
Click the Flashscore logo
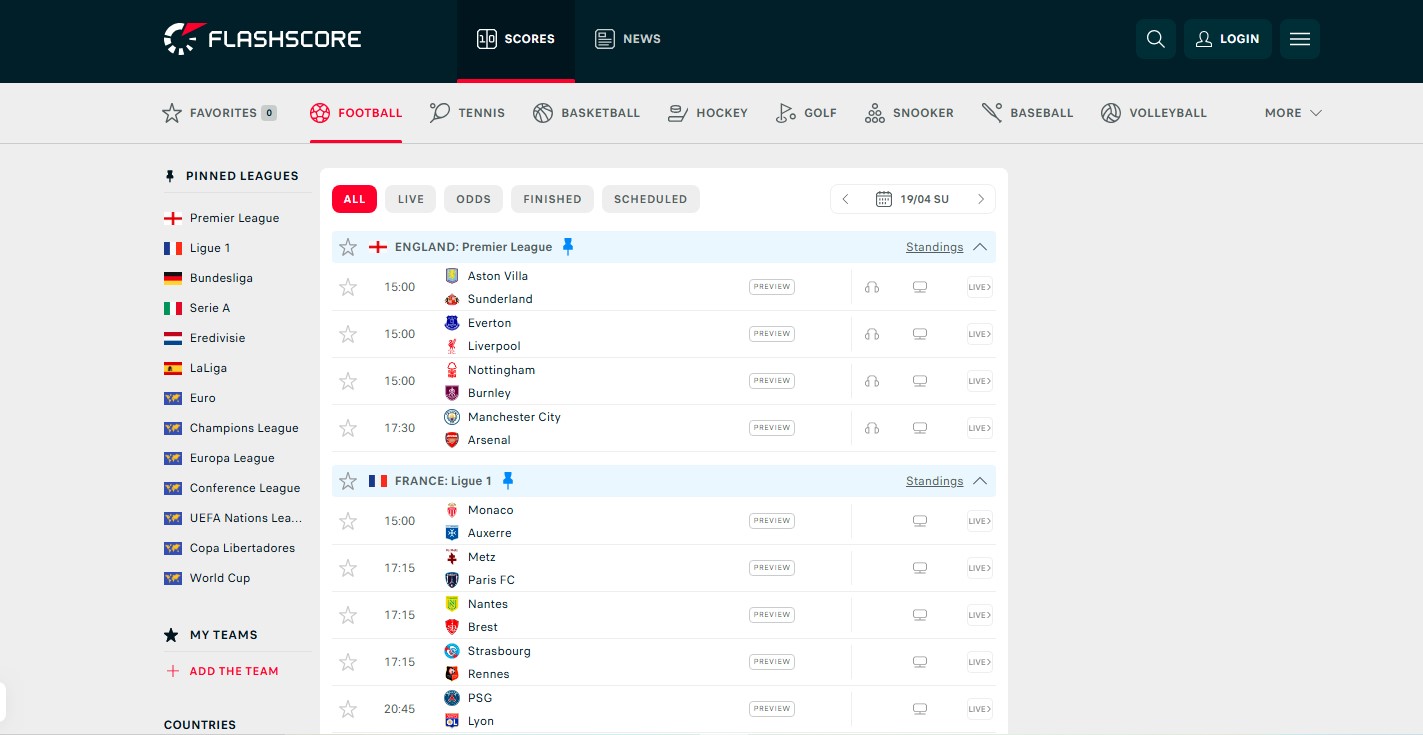(x=262, y=39)
